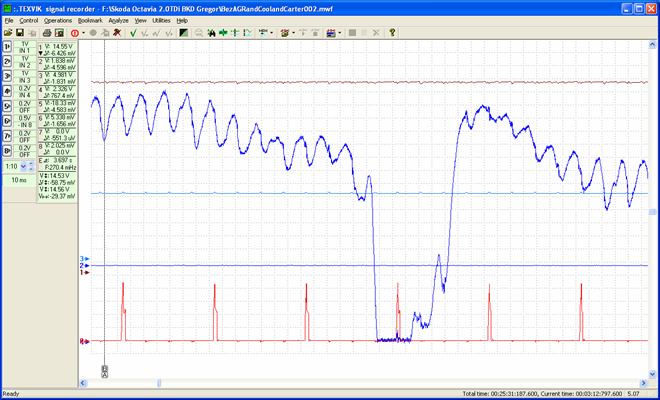Screen dimensions: 660x400
Task: Open the HEX mode dropdown arrow
Action: tap(271, 33)
